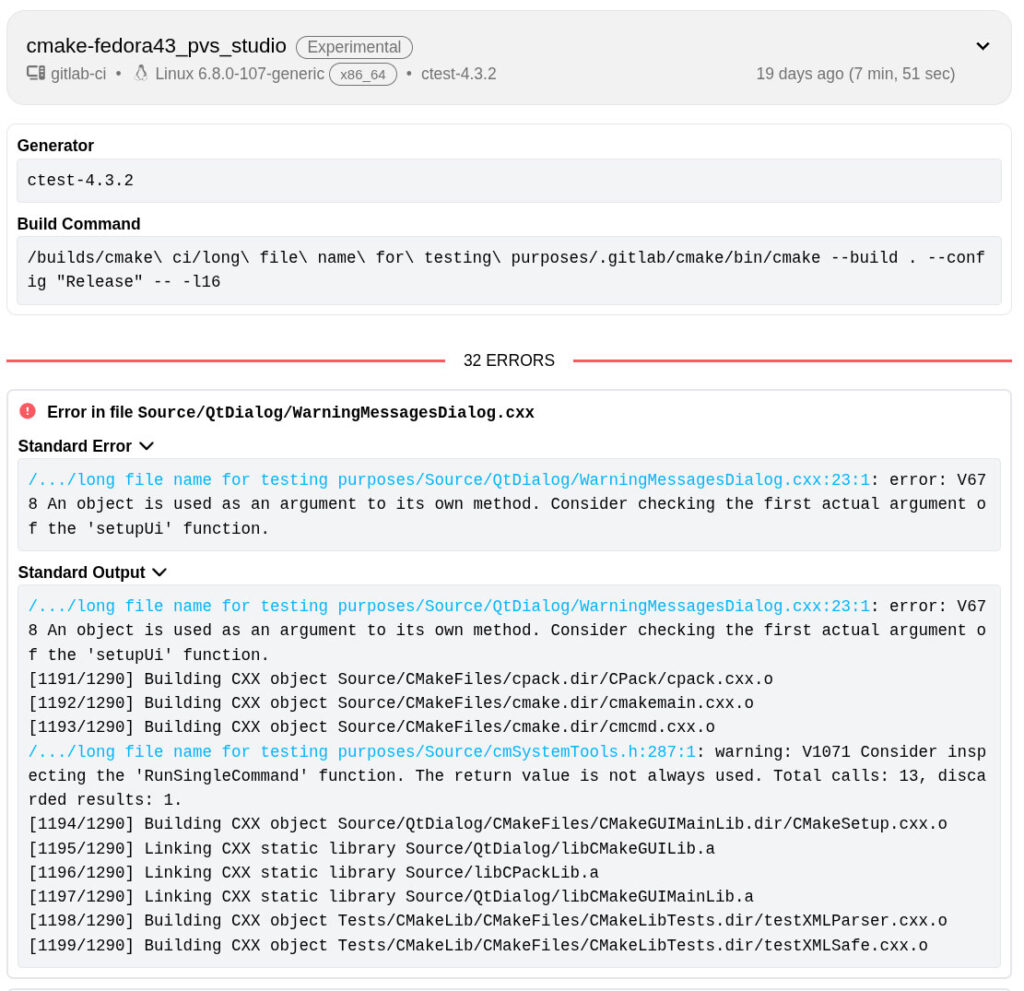This screenshot has height=991, width=1024.
Task: Click the Error in file WarningMessagesDialog.cxx title
Action: point(291,412)
